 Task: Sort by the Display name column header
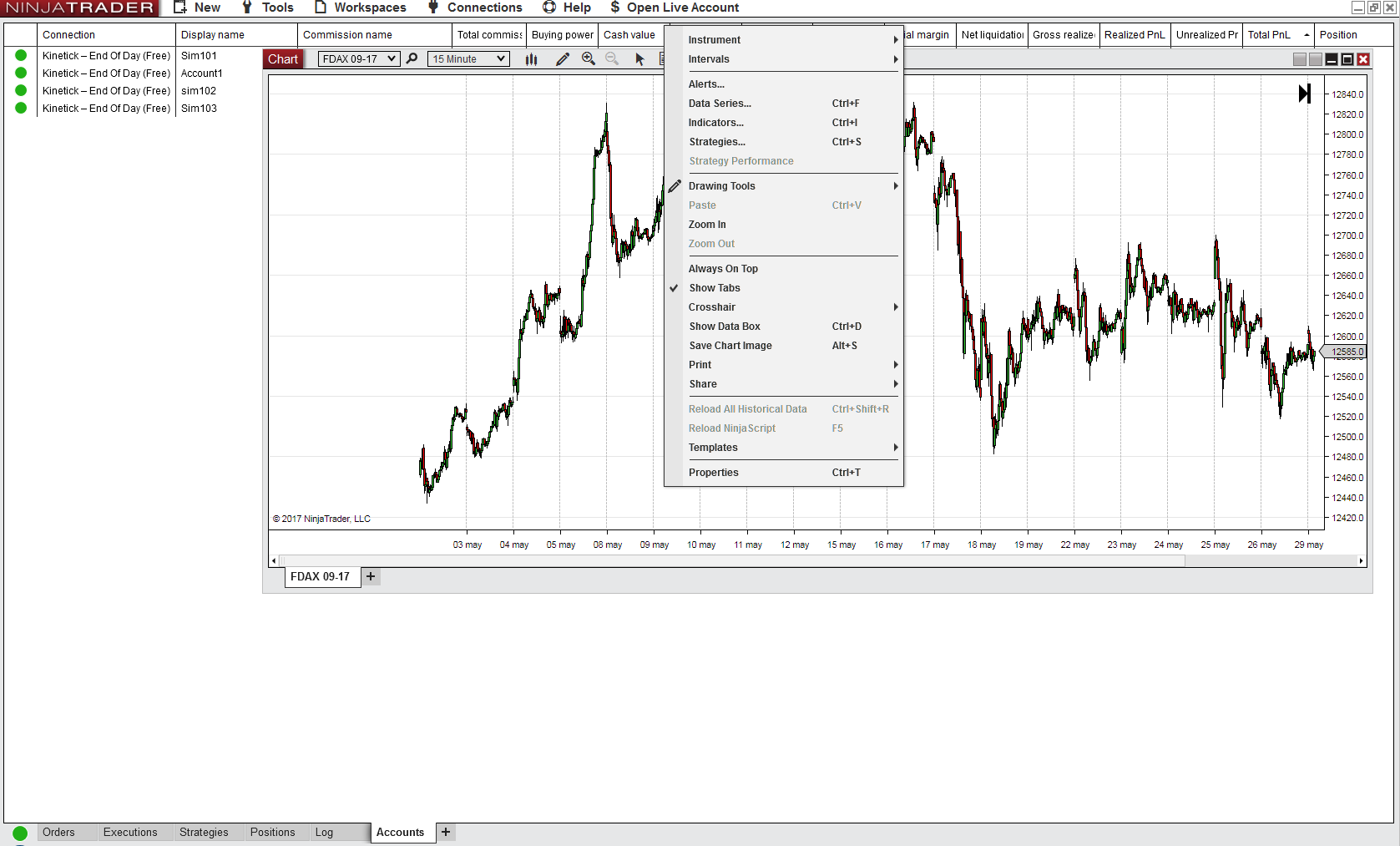[x=236, y=35]
